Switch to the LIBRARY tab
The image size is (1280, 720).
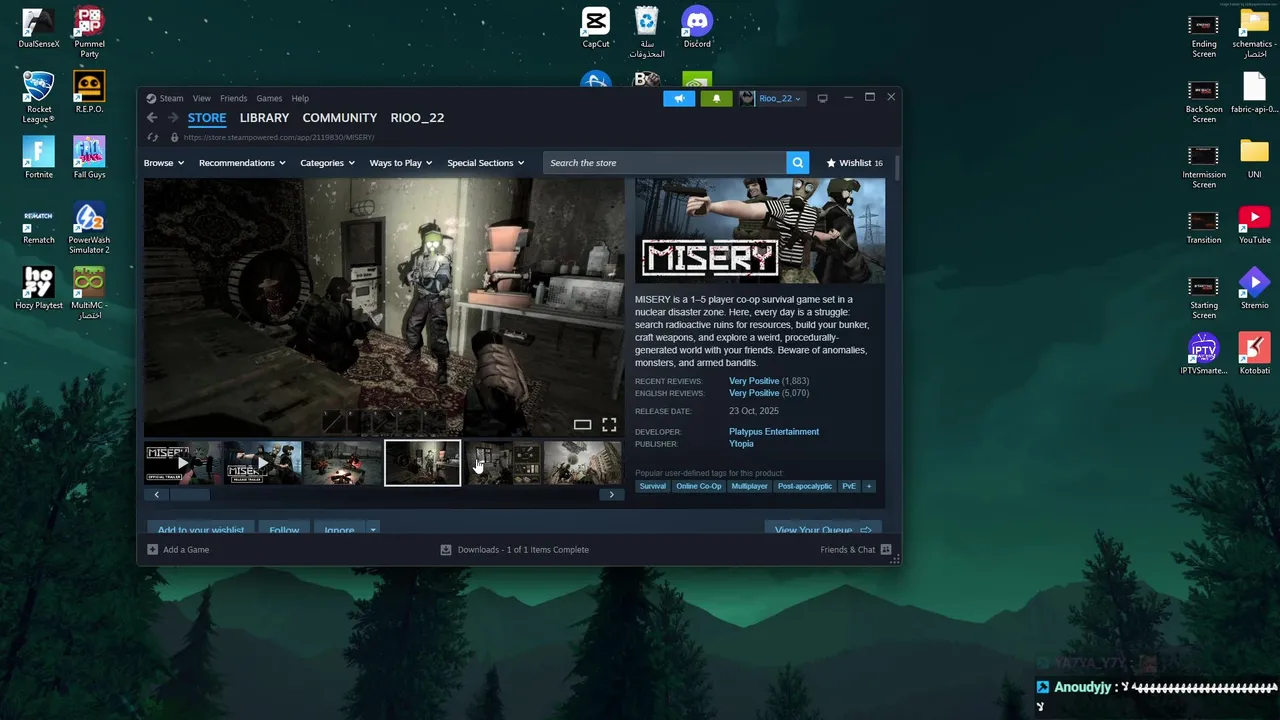pyautogui.click(x=264, y=118)
